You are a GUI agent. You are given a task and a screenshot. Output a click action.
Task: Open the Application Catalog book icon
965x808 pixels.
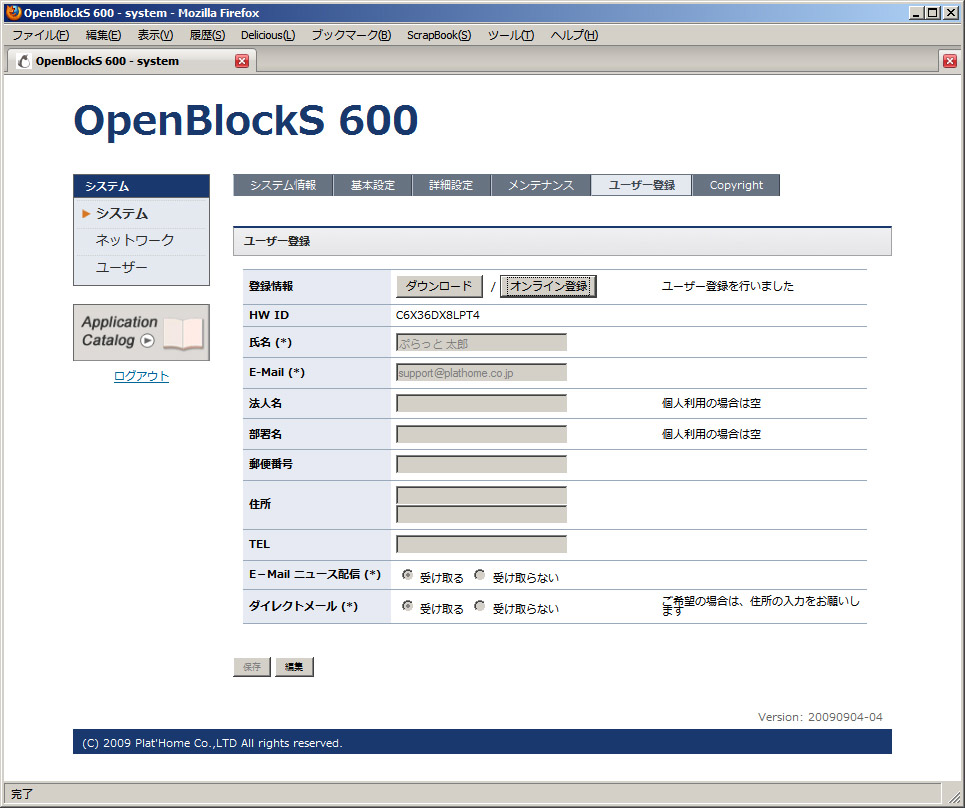[183, 334]
